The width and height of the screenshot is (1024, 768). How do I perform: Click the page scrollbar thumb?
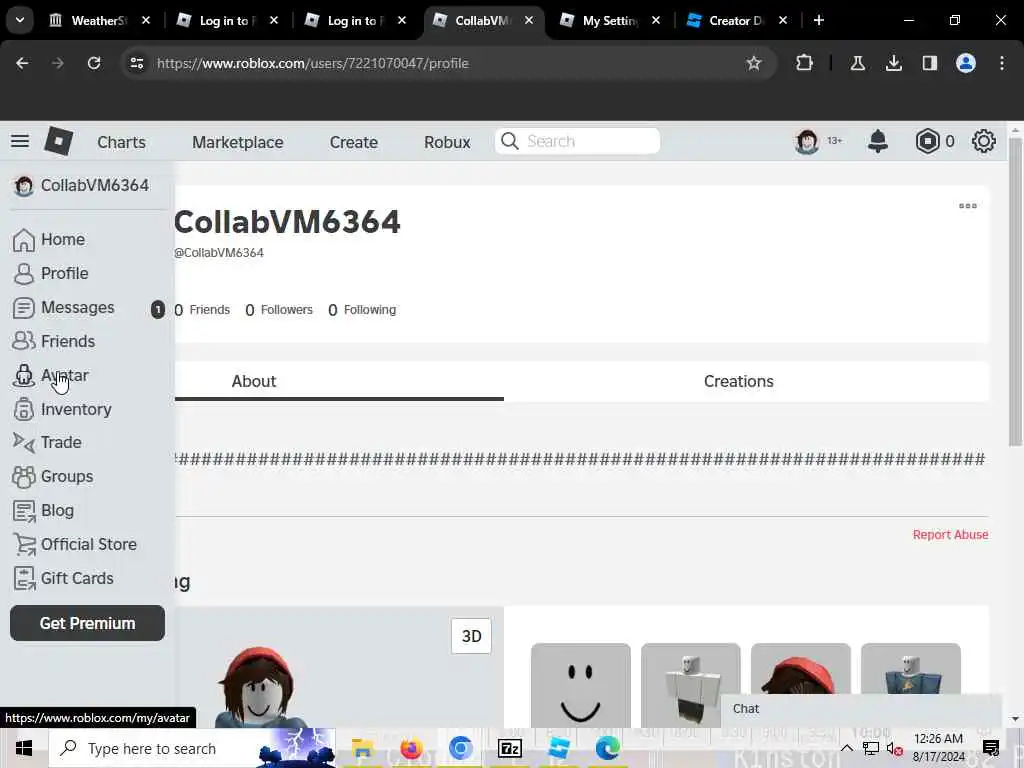coord(1015,293)
